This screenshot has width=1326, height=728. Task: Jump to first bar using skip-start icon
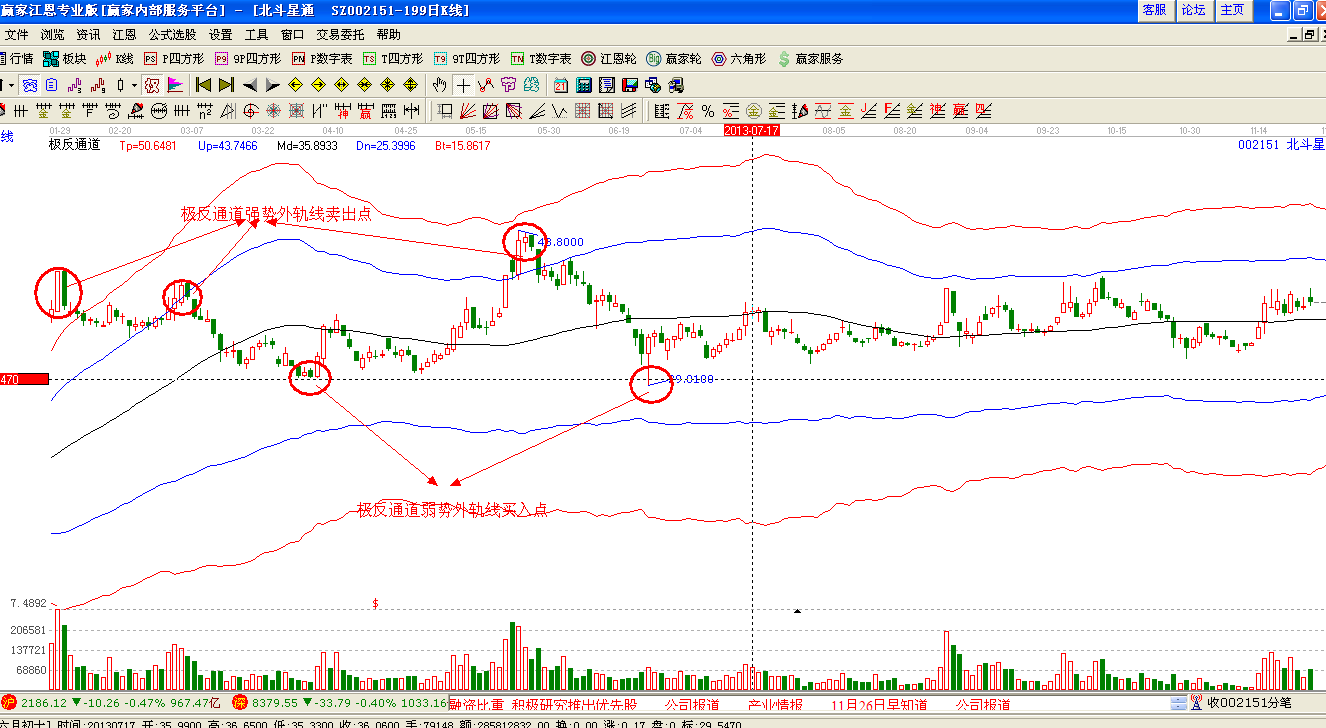[x=203, y=85]
